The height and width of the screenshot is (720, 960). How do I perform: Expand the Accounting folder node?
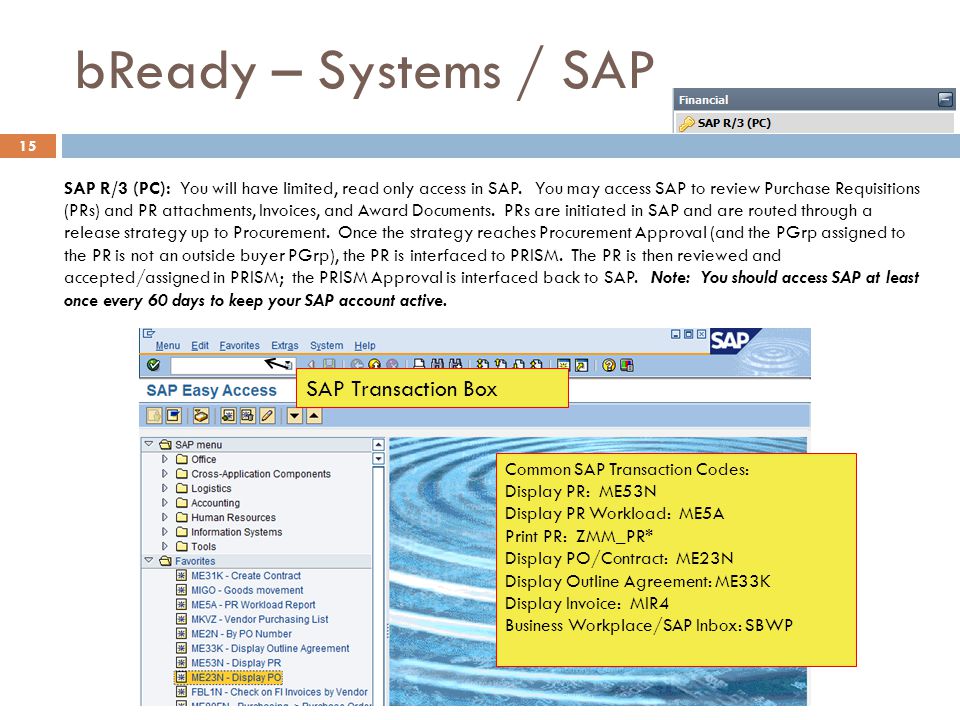(165, 503)
